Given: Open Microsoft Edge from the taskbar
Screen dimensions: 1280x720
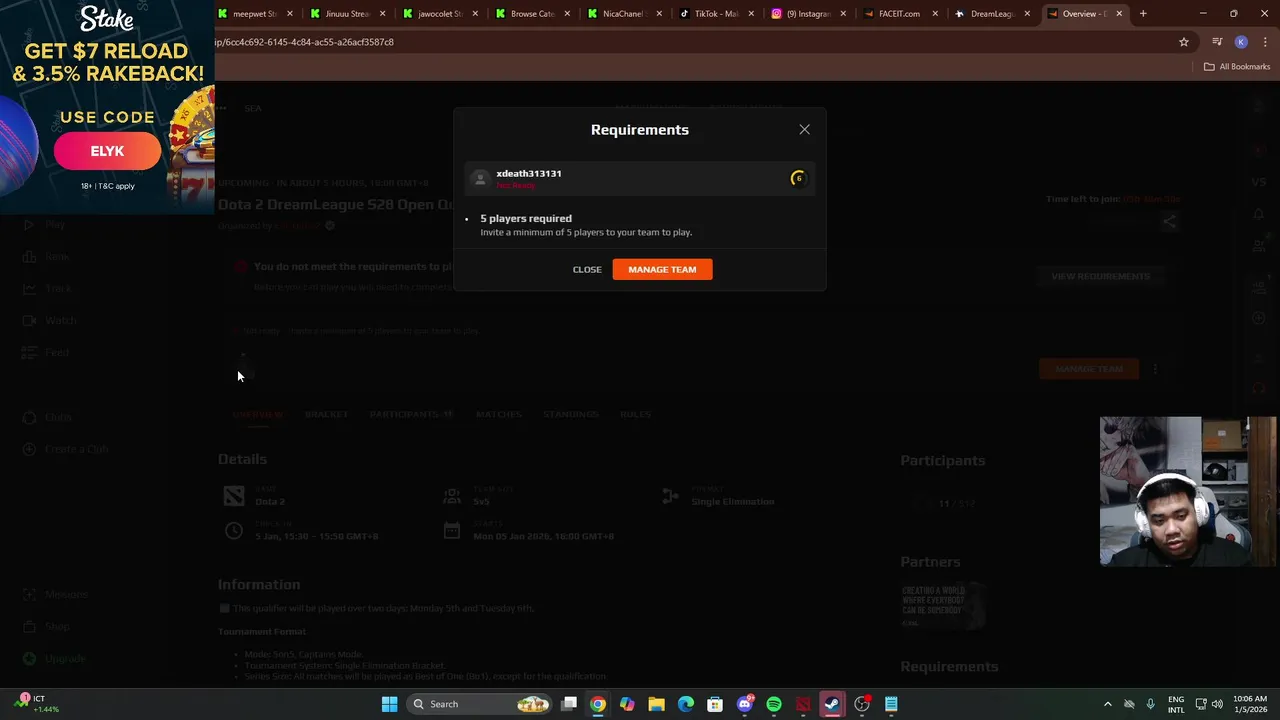Looking at the screenshot, I should [x=686, y=704].
